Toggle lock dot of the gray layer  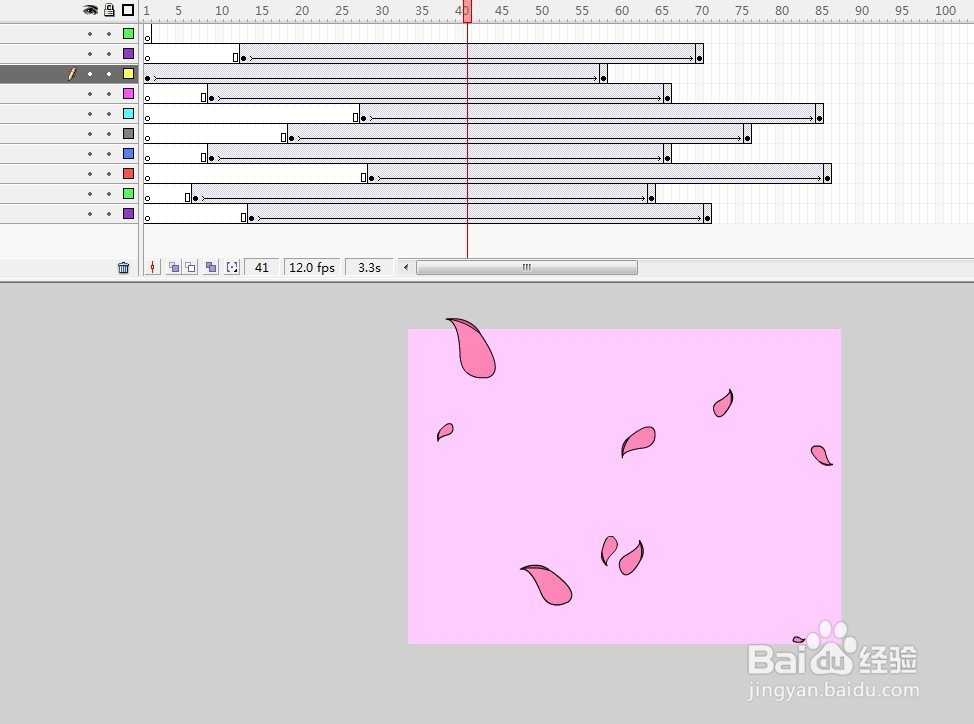point(109,133)
